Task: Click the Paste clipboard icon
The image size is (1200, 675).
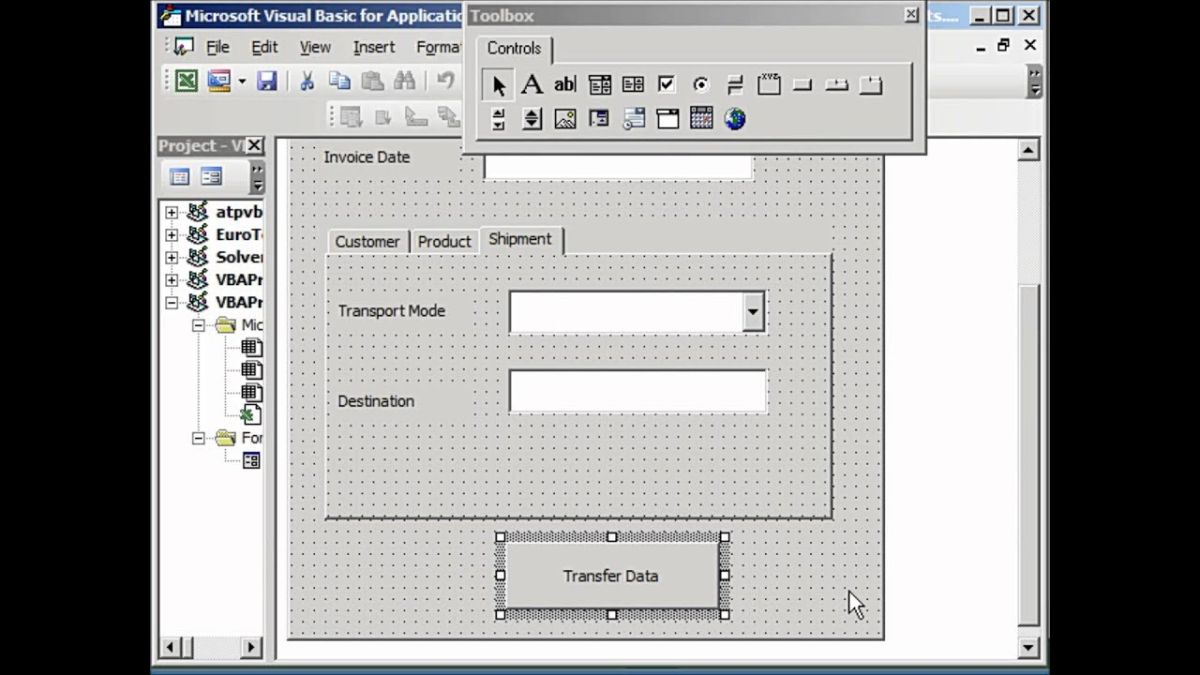Action: [372, 81]
